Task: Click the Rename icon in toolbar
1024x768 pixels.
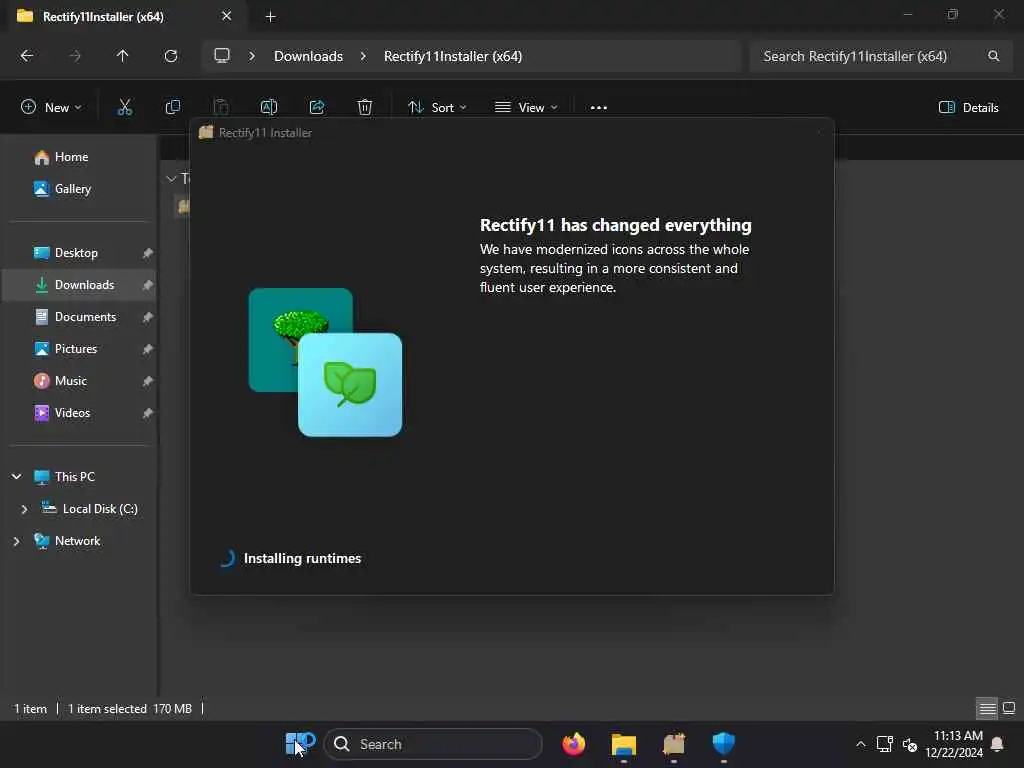Action: pos(268,107)
